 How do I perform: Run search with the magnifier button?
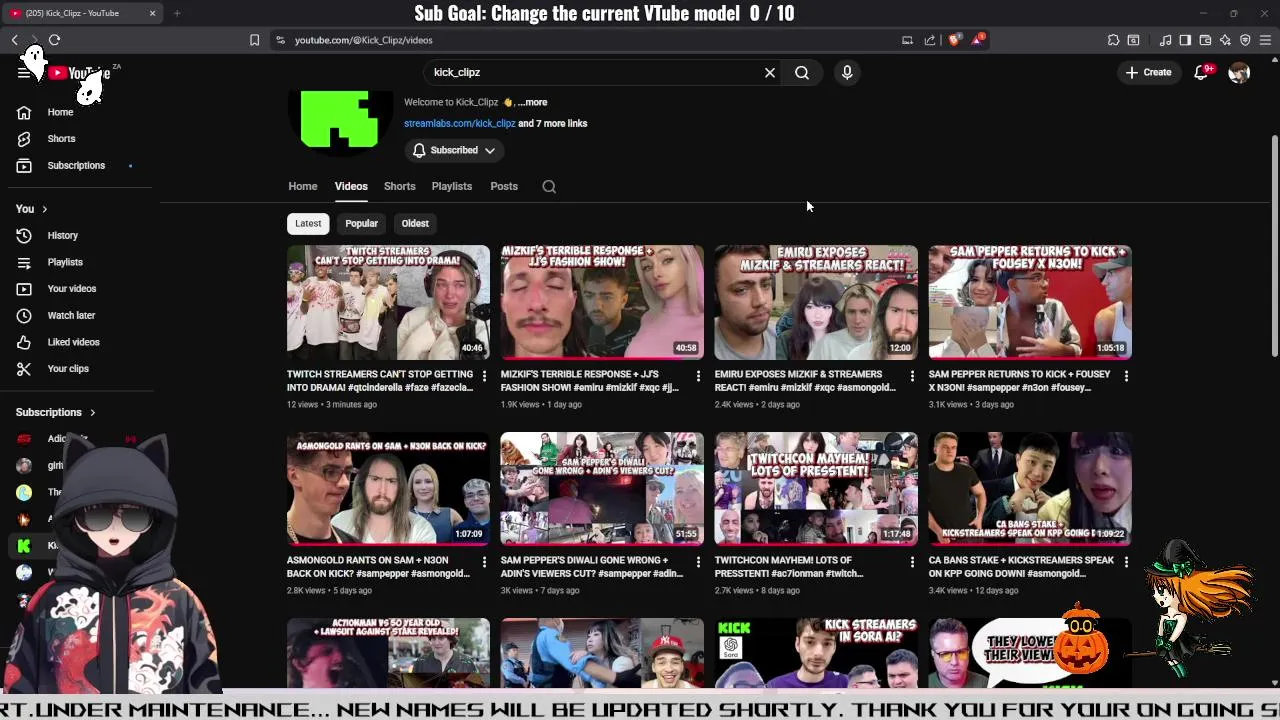pos(802,72)
